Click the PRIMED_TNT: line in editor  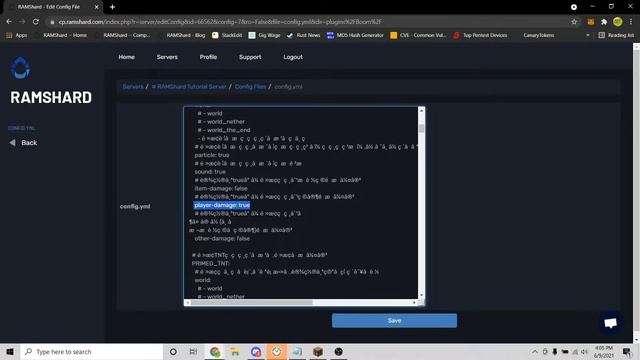point(211,263)
